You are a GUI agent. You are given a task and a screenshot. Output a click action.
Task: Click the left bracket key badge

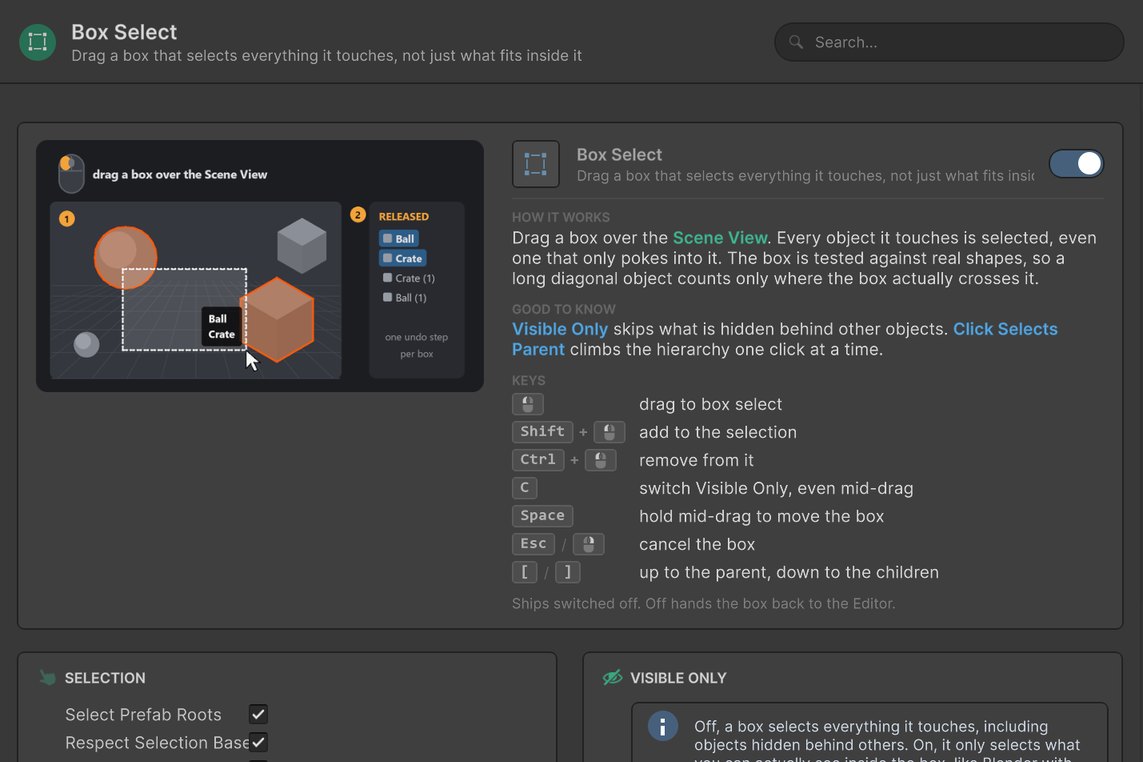tap(524, 572)
